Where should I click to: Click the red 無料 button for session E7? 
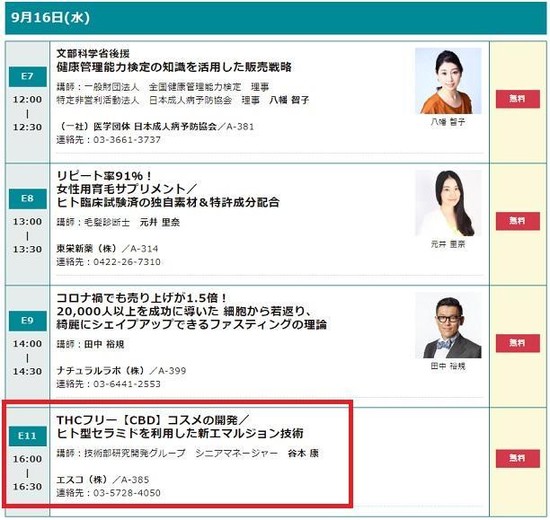point(517,99)
